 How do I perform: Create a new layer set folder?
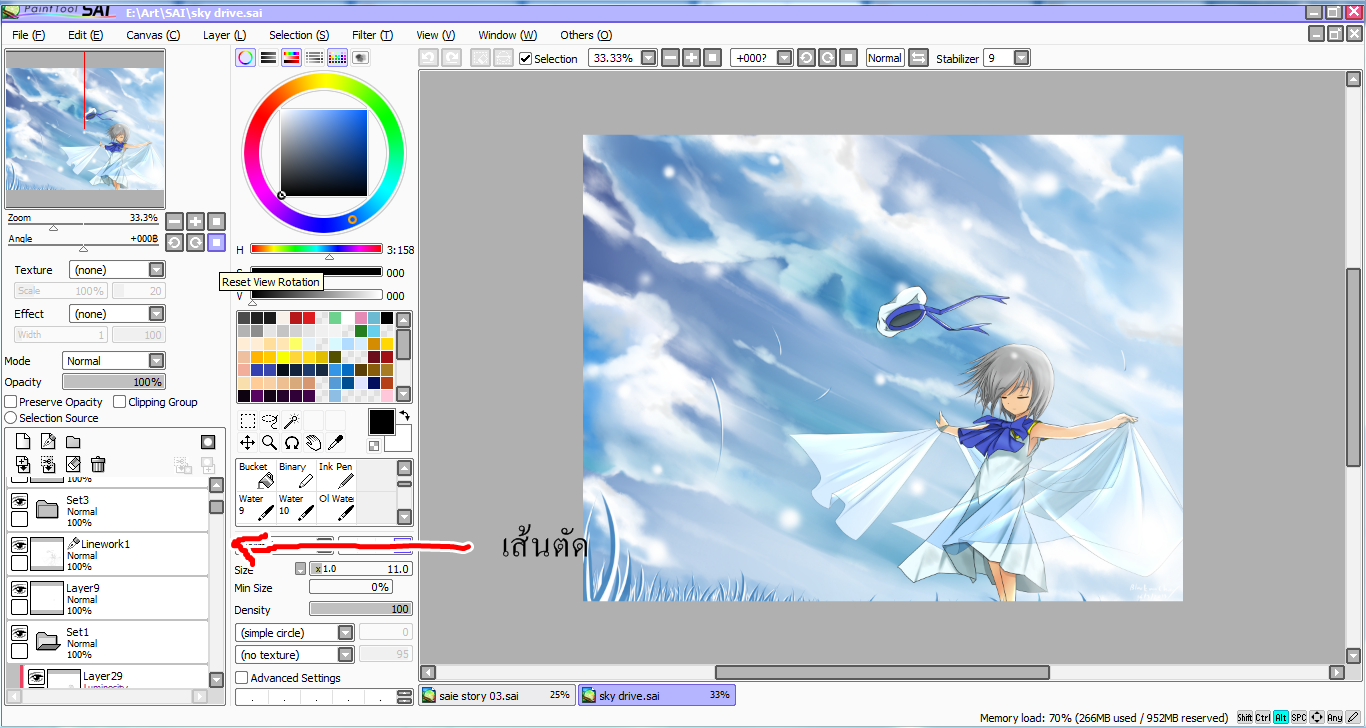[73, 442]
